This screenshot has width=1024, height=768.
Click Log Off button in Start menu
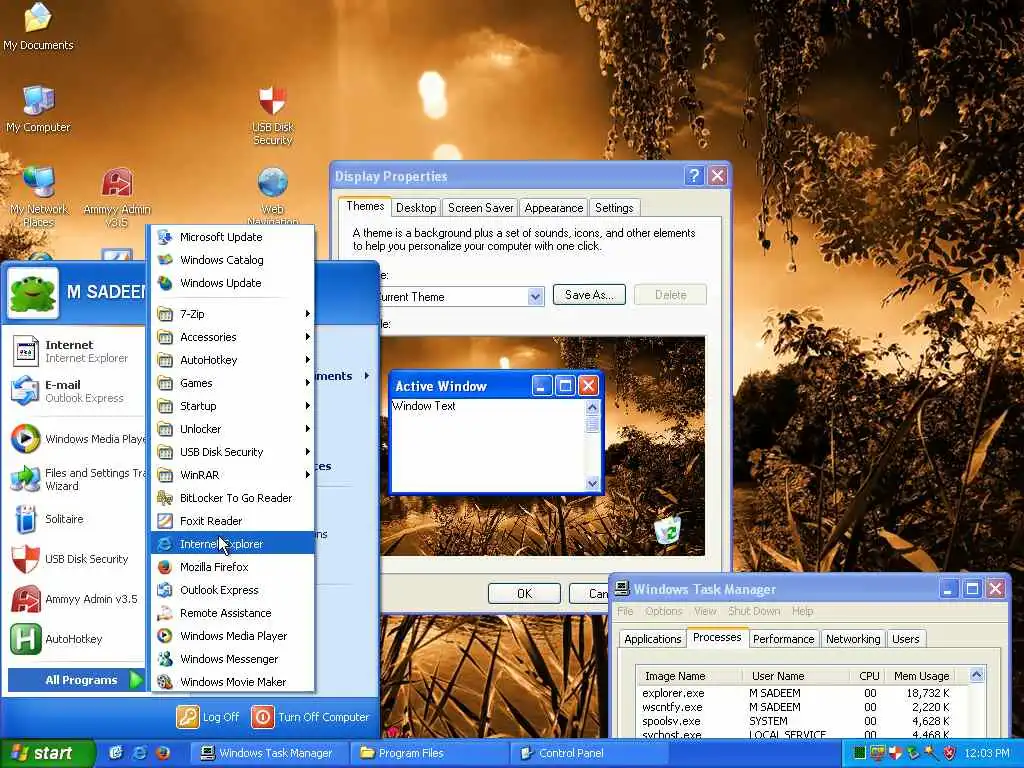point(208,717)
